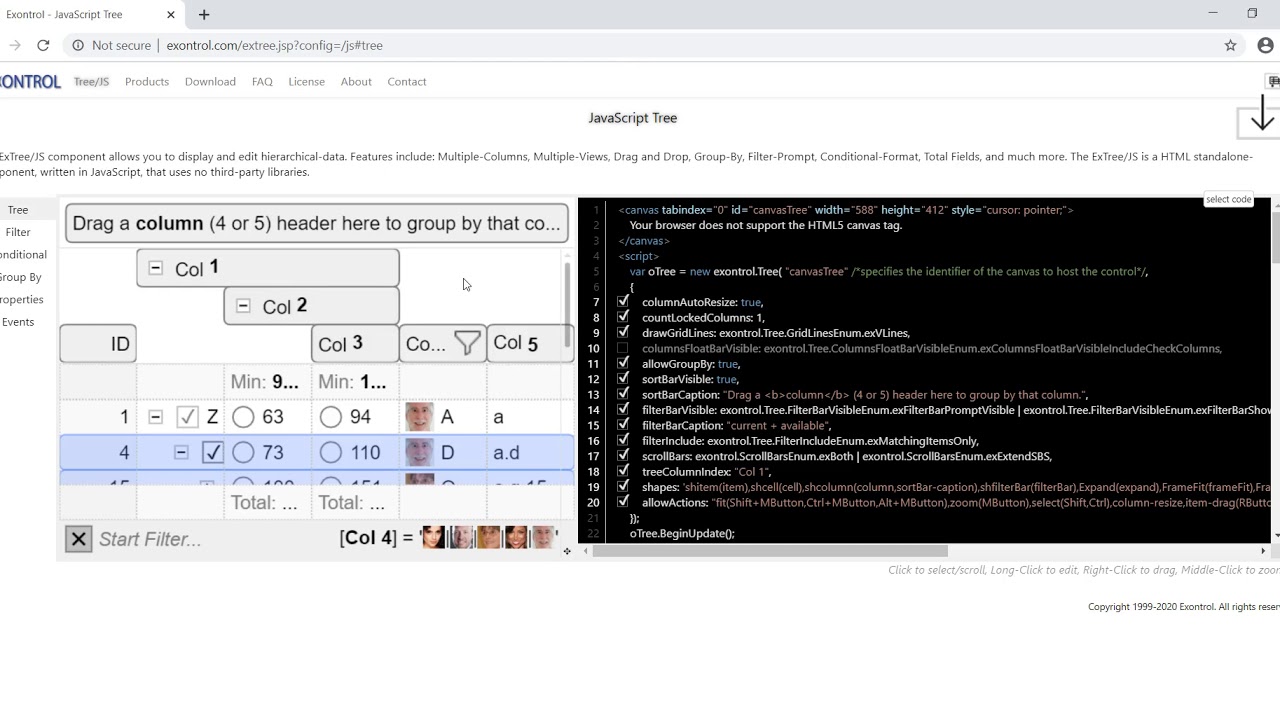The width and height of the screenshot is (1280, 720).
Task: Click the ID column header
Action: [98, 344]
